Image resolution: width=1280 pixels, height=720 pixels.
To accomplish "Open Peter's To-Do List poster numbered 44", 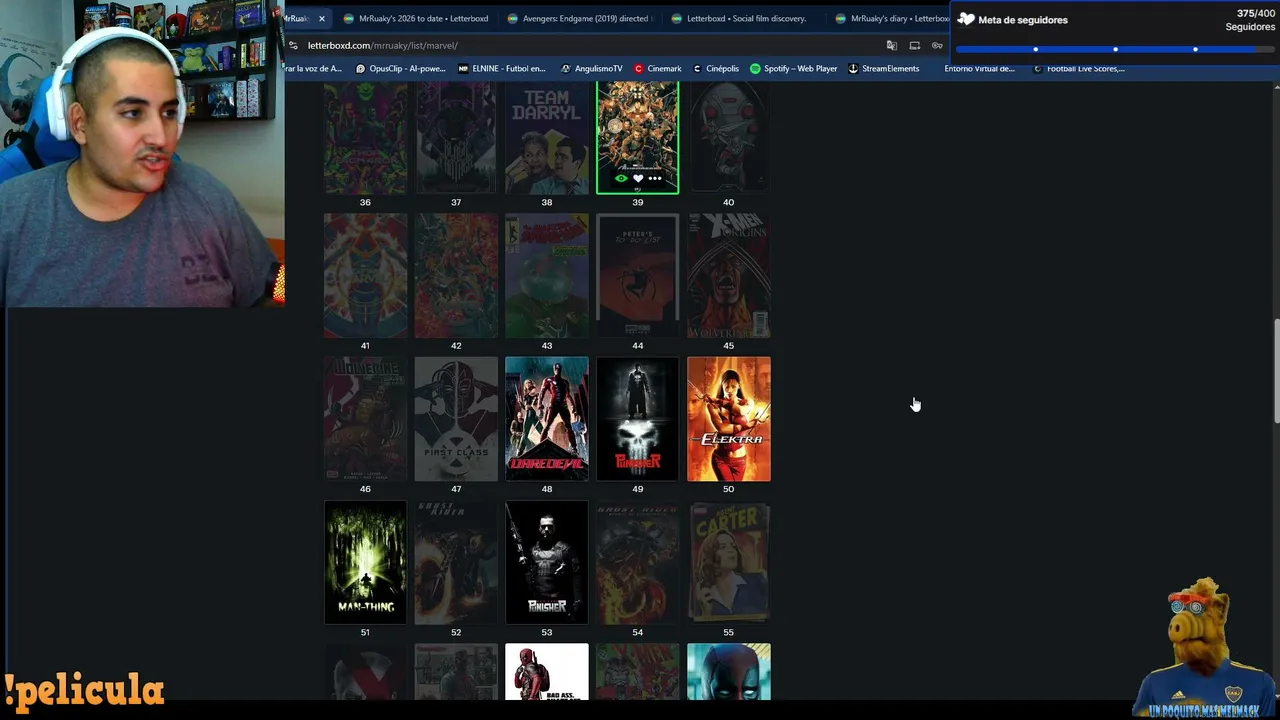I will click(x=638, y=275).
